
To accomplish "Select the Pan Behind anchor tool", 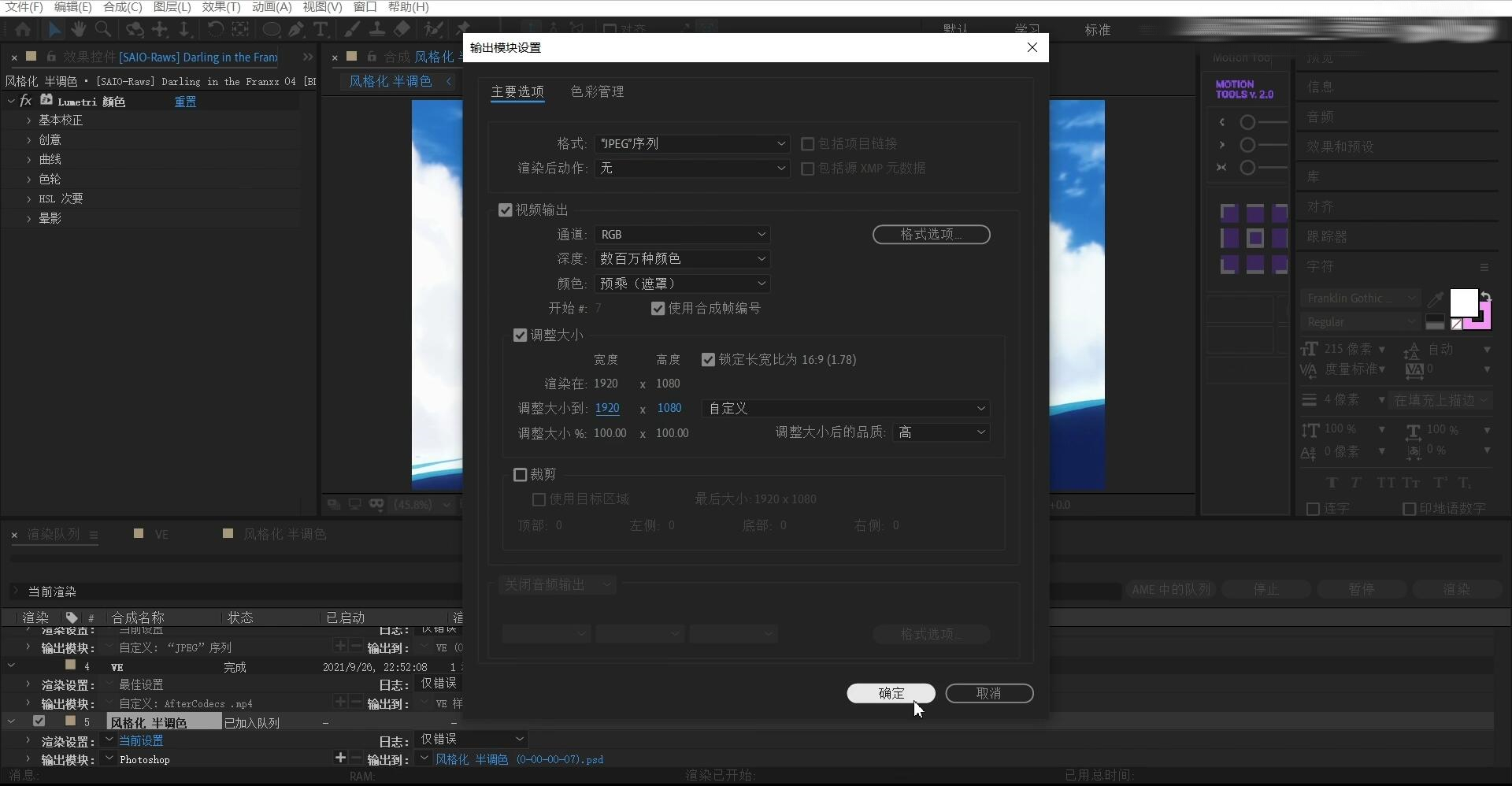I will pos(240,30).
